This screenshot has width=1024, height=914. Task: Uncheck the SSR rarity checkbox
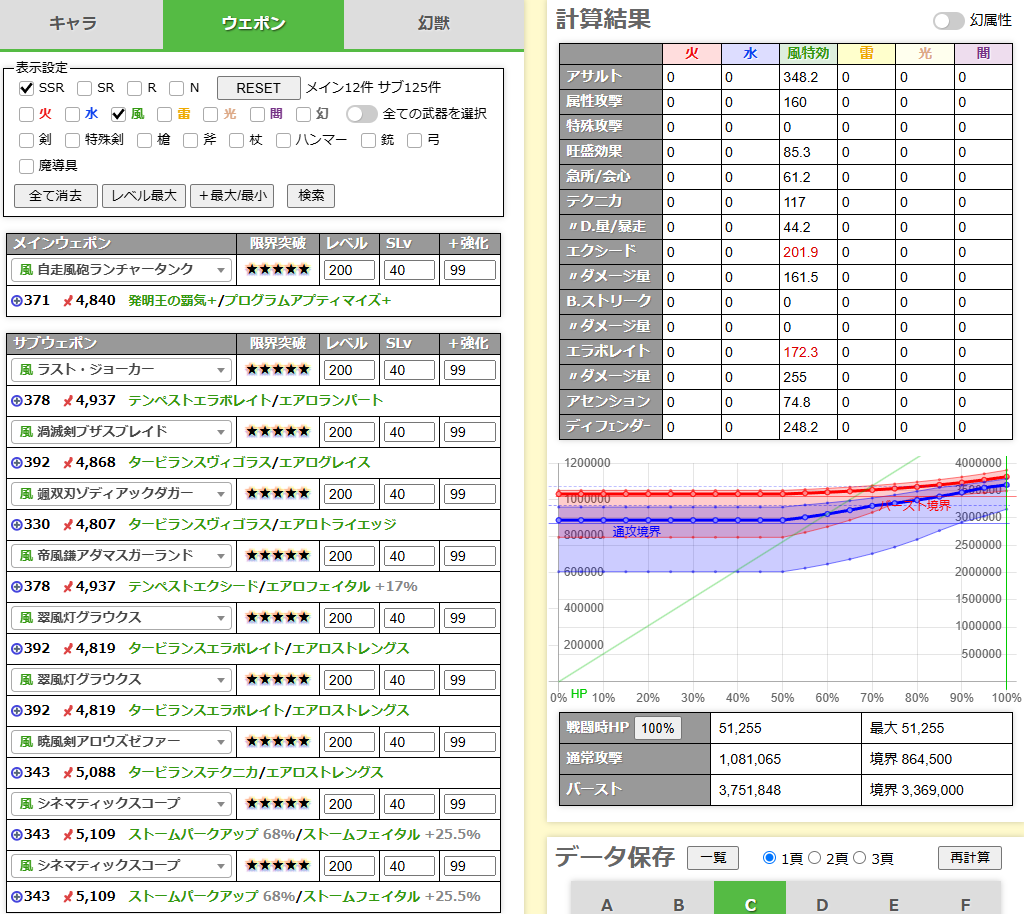[x=27, y=88]
